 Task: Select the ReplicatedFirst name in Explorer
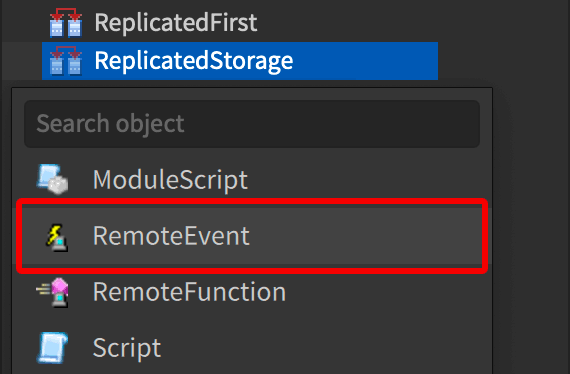pos(176,23)
